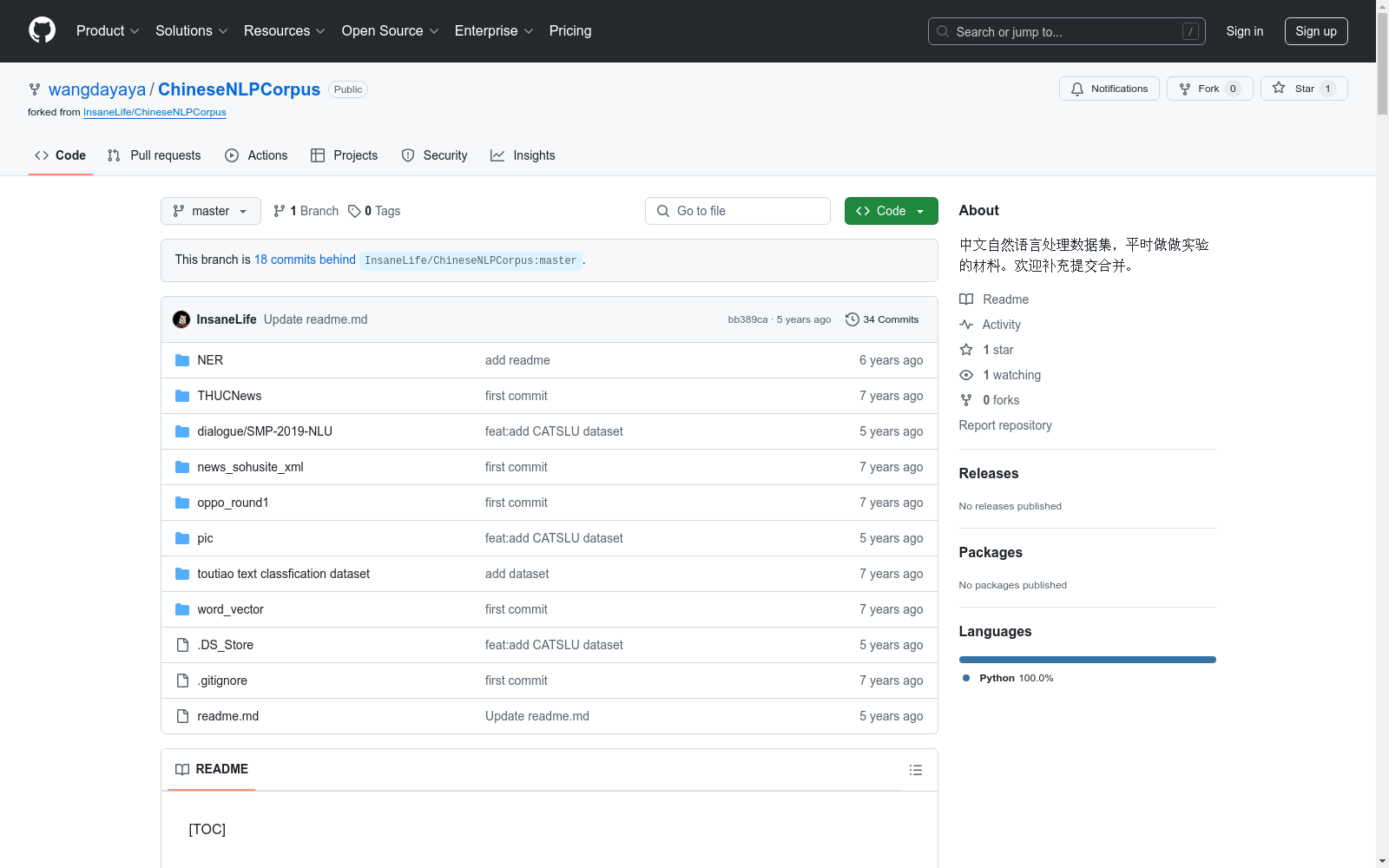
Task: Click the bell icon in Notifications
Action: (1077, 89)
